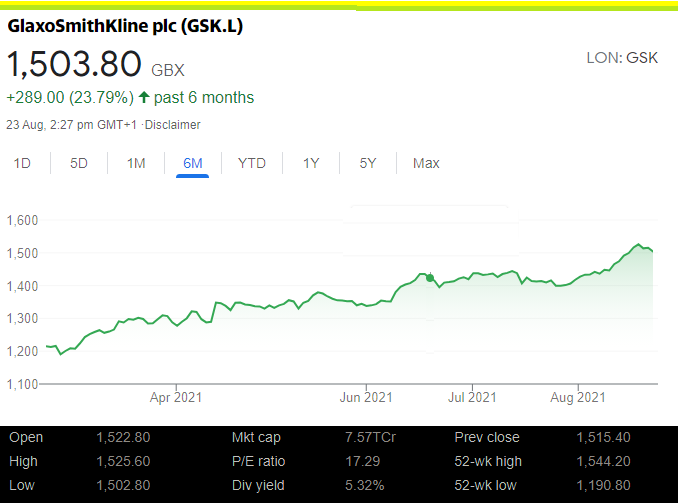Show the 1Y chart range
This screenshot has height=503, width=678.
(311, 163)
